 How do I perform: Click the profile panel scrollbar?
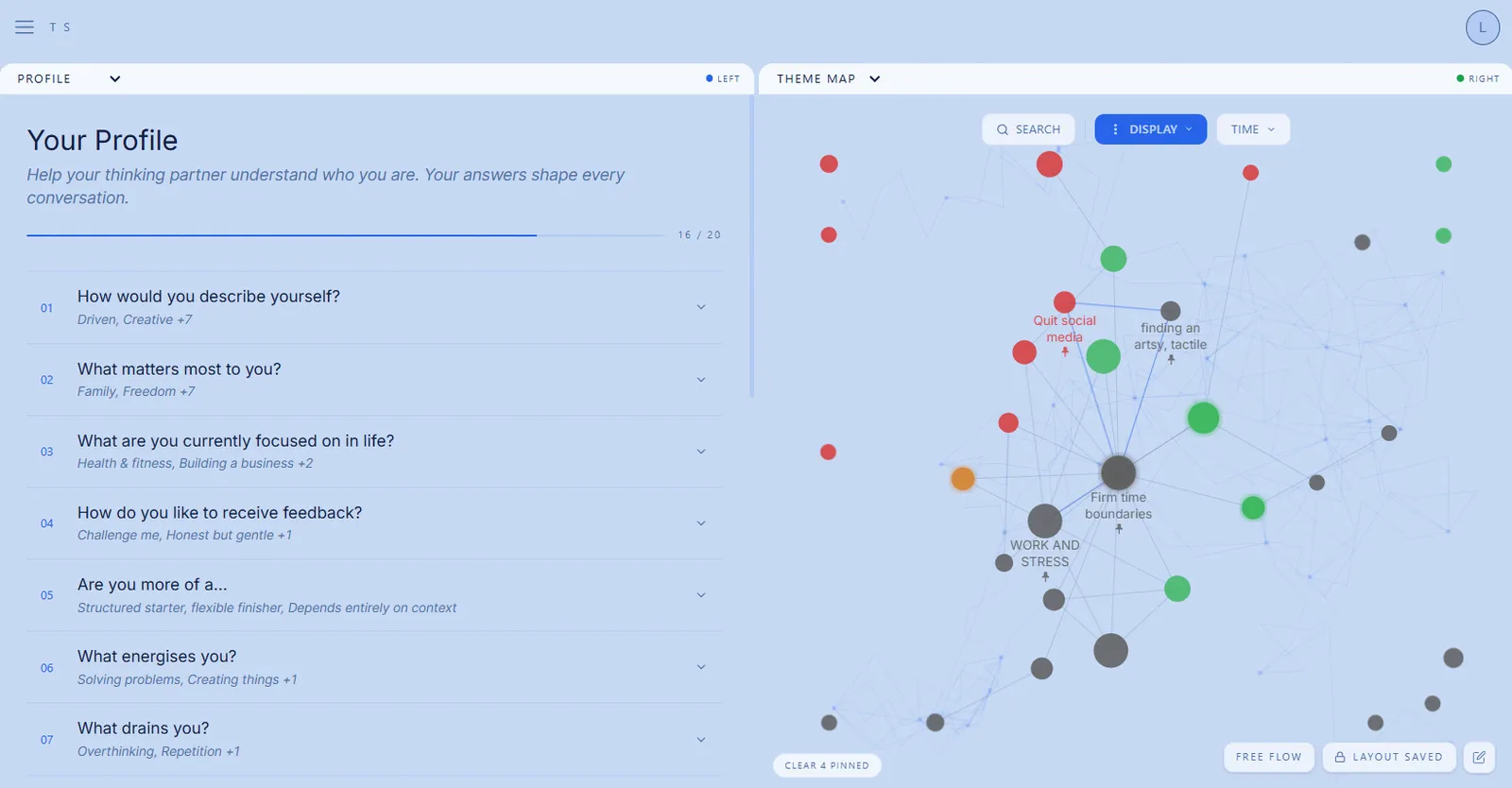pos(751,248)
